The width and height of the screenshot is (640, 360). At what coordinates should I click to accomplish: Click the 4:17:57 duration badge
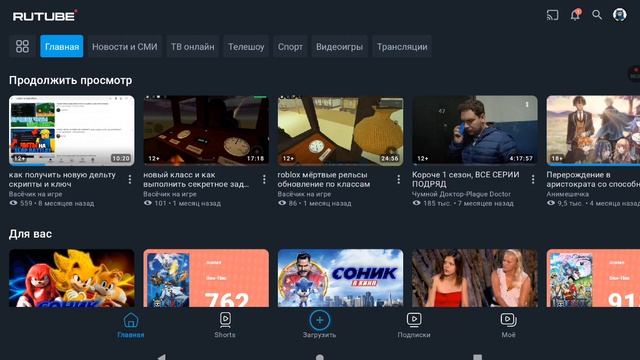[x=521, y=158]
